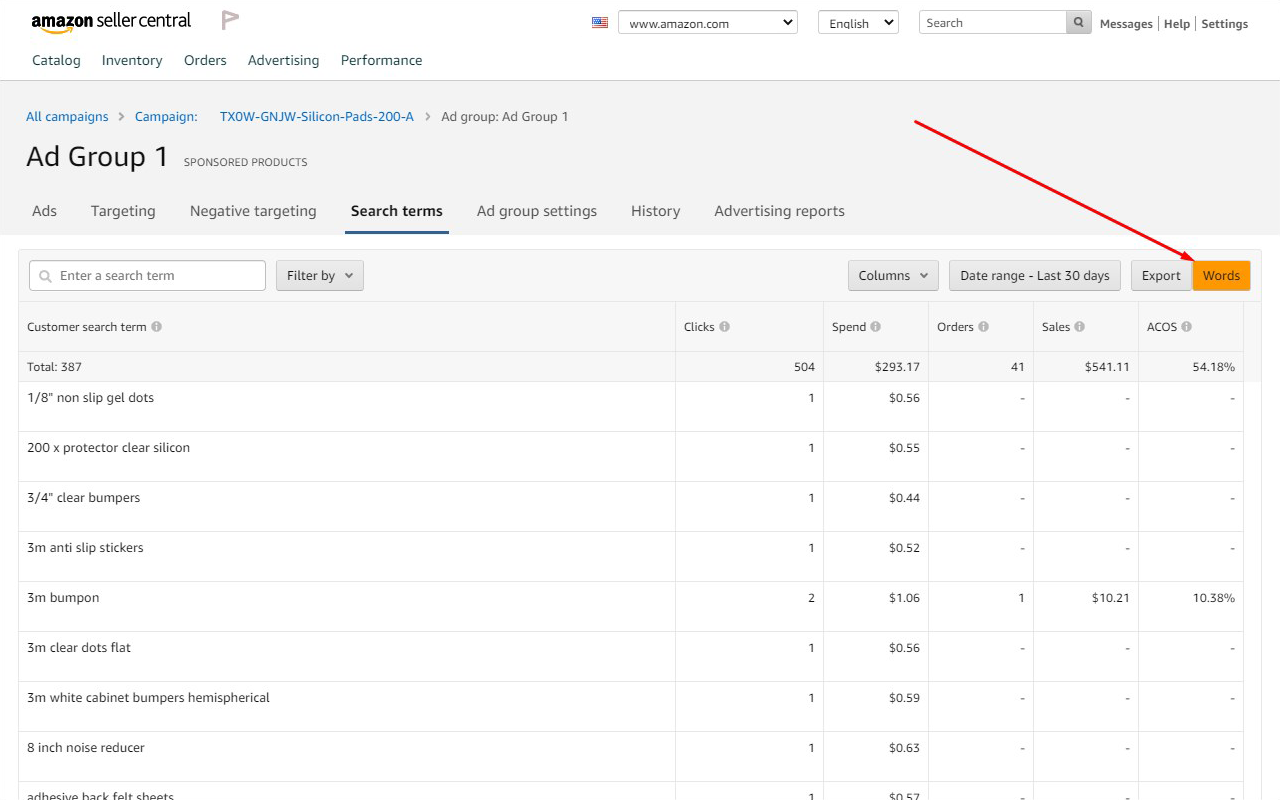
Task: Open the English language dropdown
Action: (x=858, y=22)
